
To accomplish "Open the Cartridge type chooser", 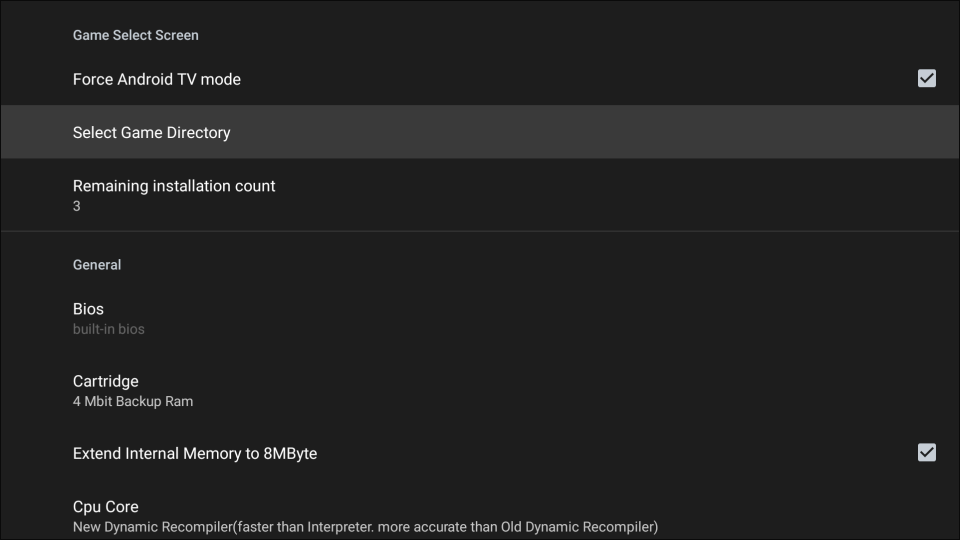I will point(106,381).
